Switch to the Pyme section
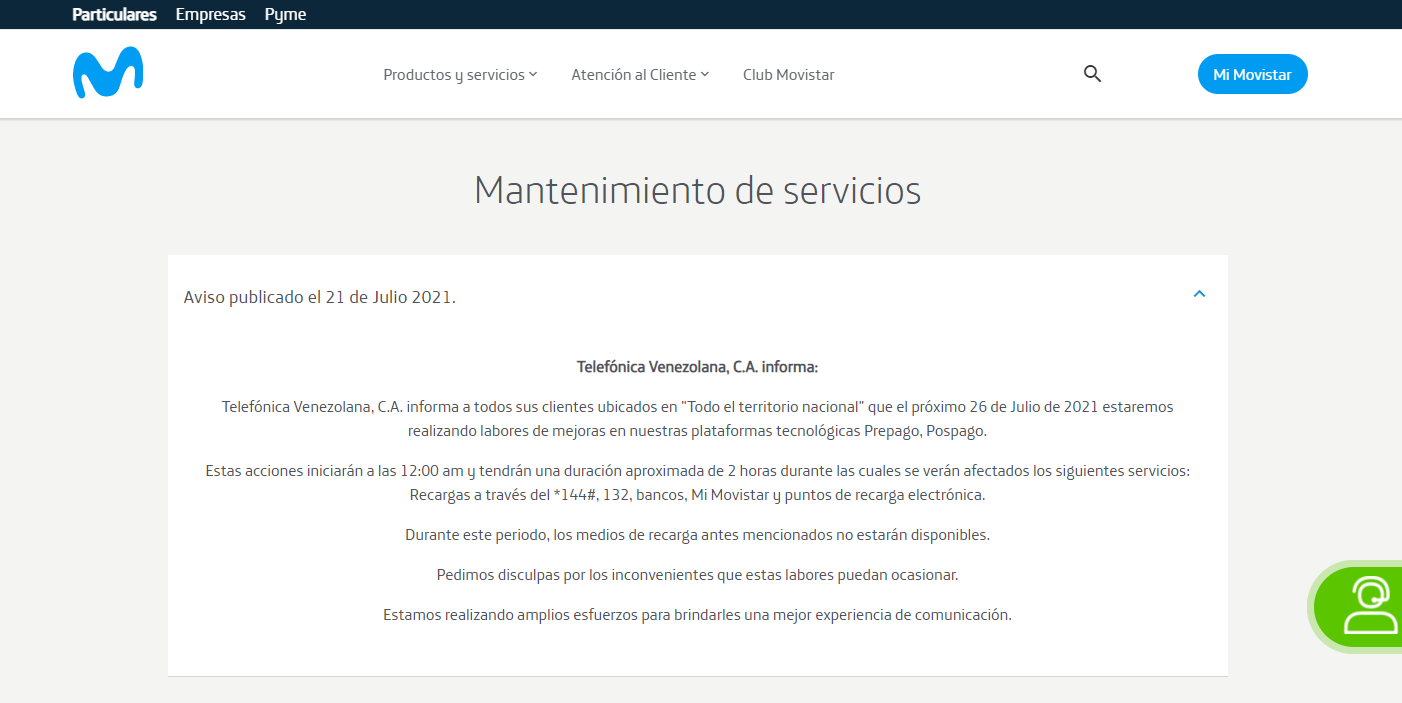Image resolution: width=1402 pixels, height=703 pixels. point(285,14)
